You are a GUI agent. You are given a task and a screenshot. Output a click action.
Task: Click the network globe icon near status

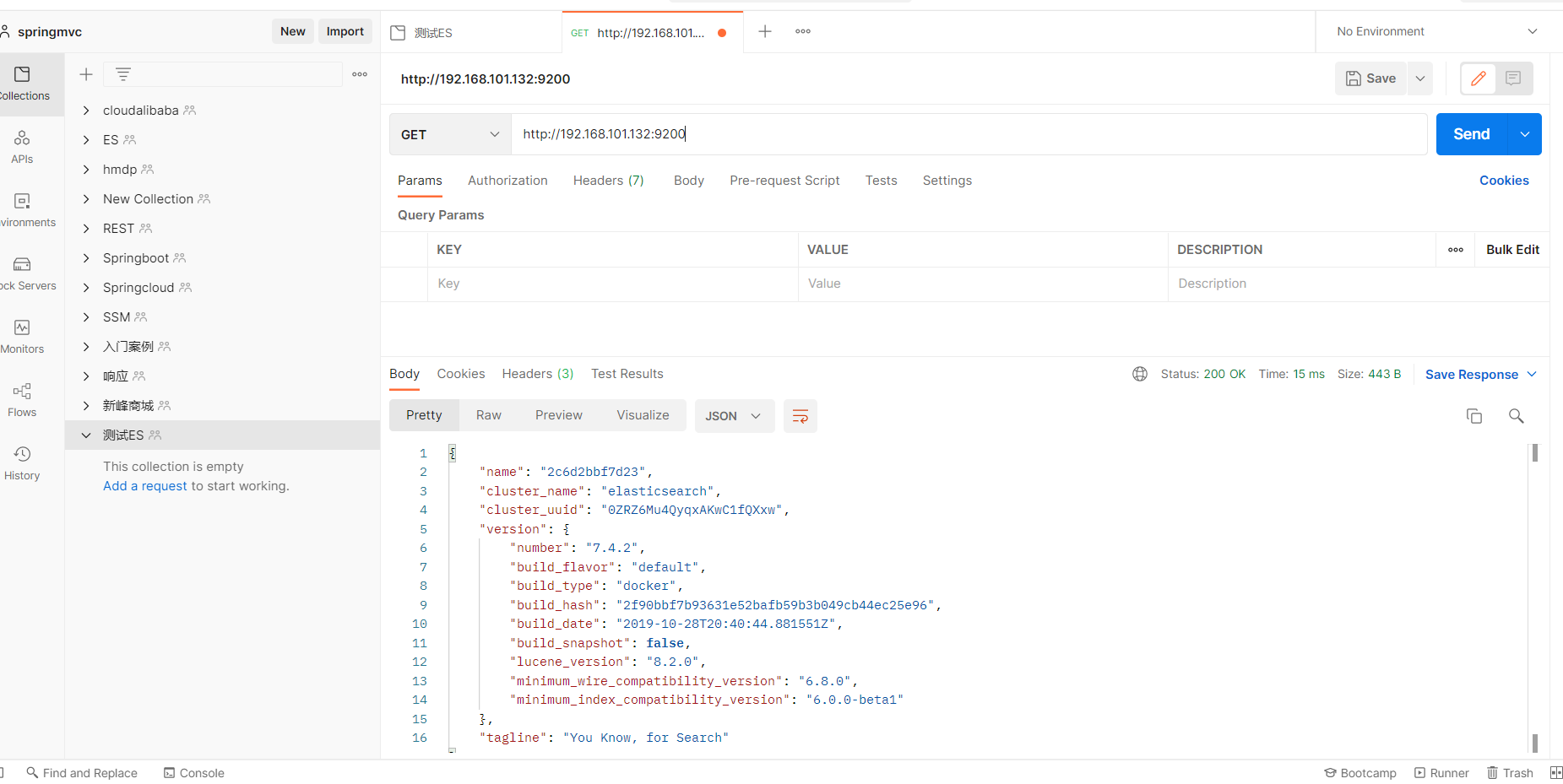[x=1140, y=374]
